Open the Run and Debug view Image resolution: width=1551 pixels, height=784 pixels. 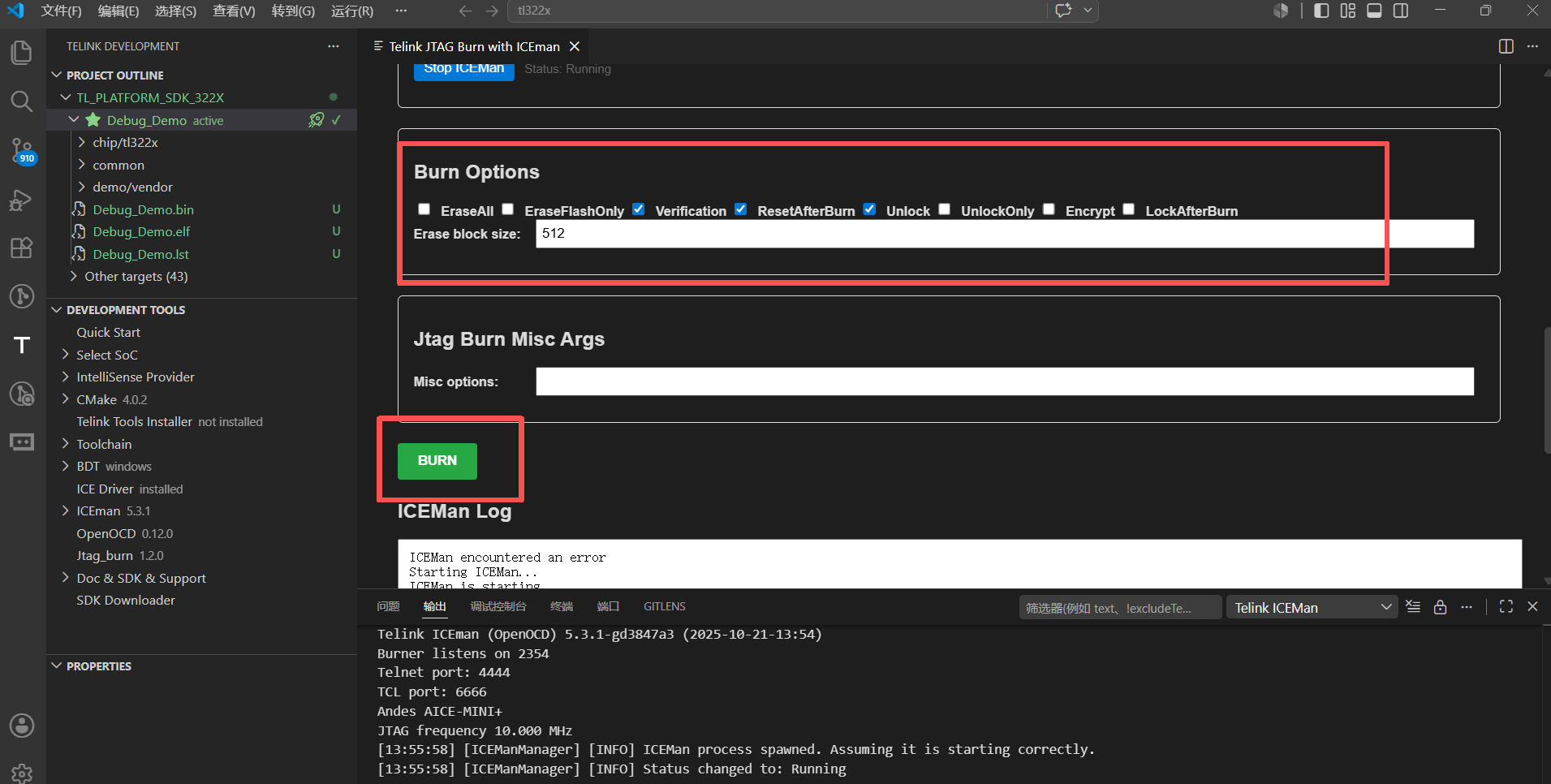22,200
